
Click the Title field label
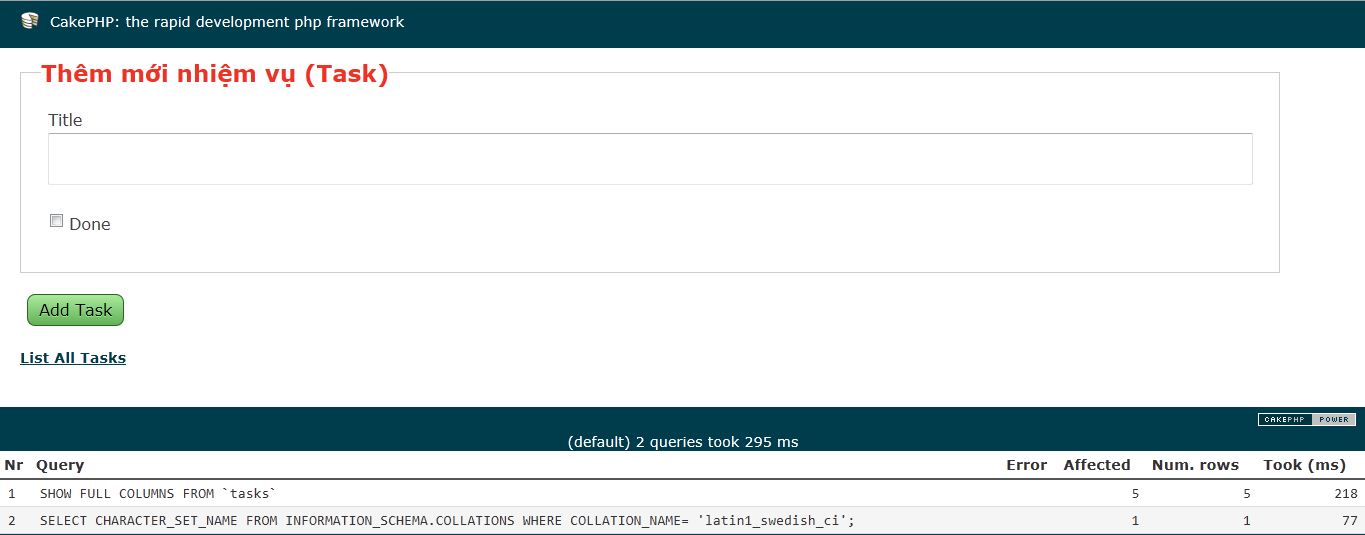coord(65,120)
